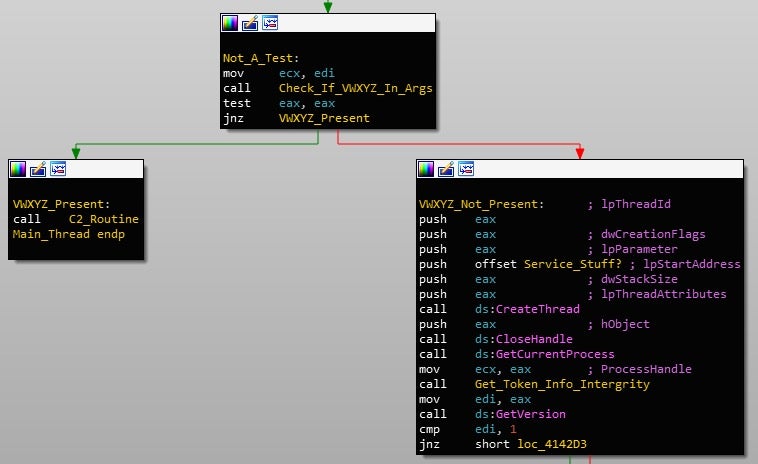Image resolution: width=758 pixels, height=464 pixels.
Task: Select the Check_If_VWXYZ_In_Args call target
Action: [355, 88]
